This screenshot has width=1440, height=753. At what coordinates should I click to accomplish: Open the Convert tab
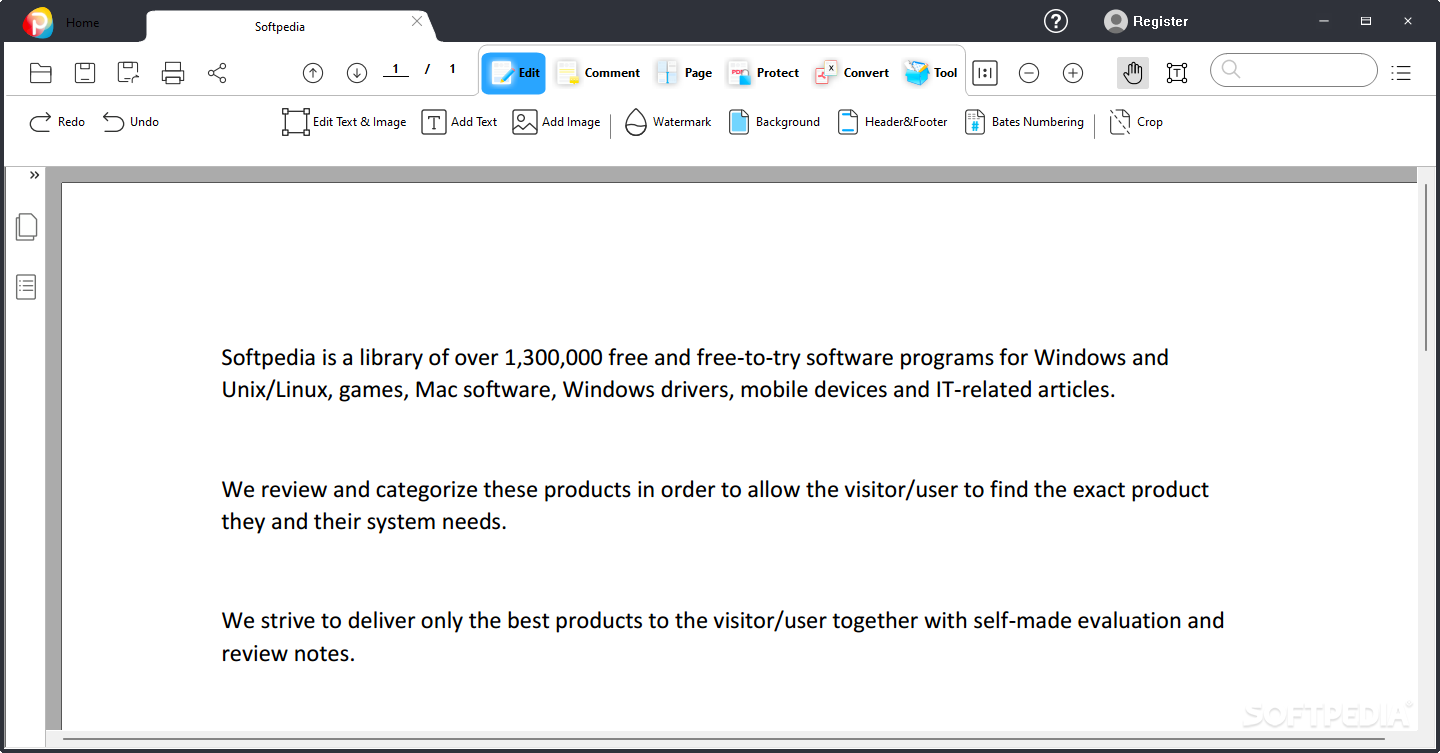[x=852, y=73]
